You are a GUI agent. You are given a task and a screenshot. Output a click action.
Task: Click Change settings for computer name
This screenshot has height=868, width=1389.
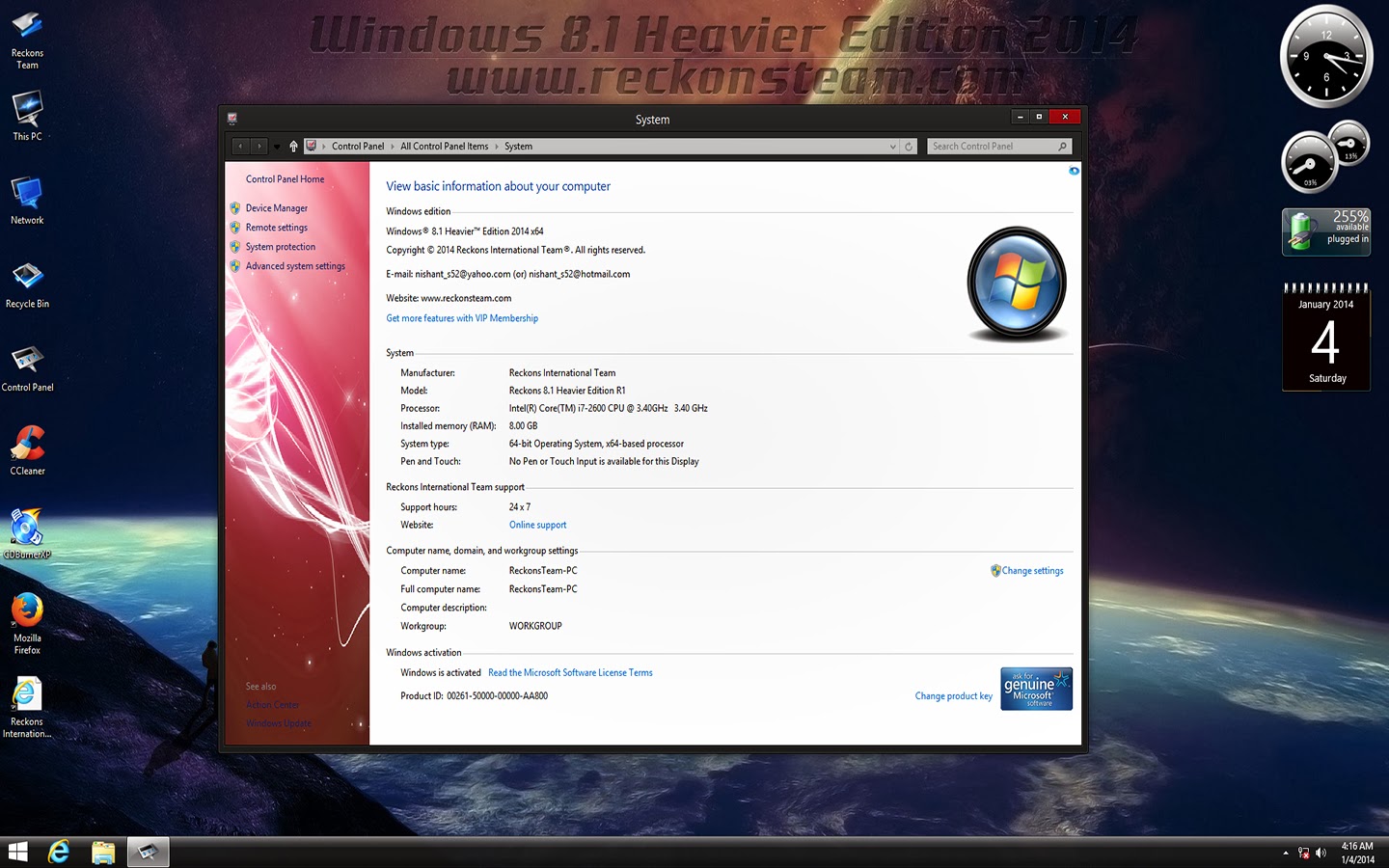point(1032,571)
